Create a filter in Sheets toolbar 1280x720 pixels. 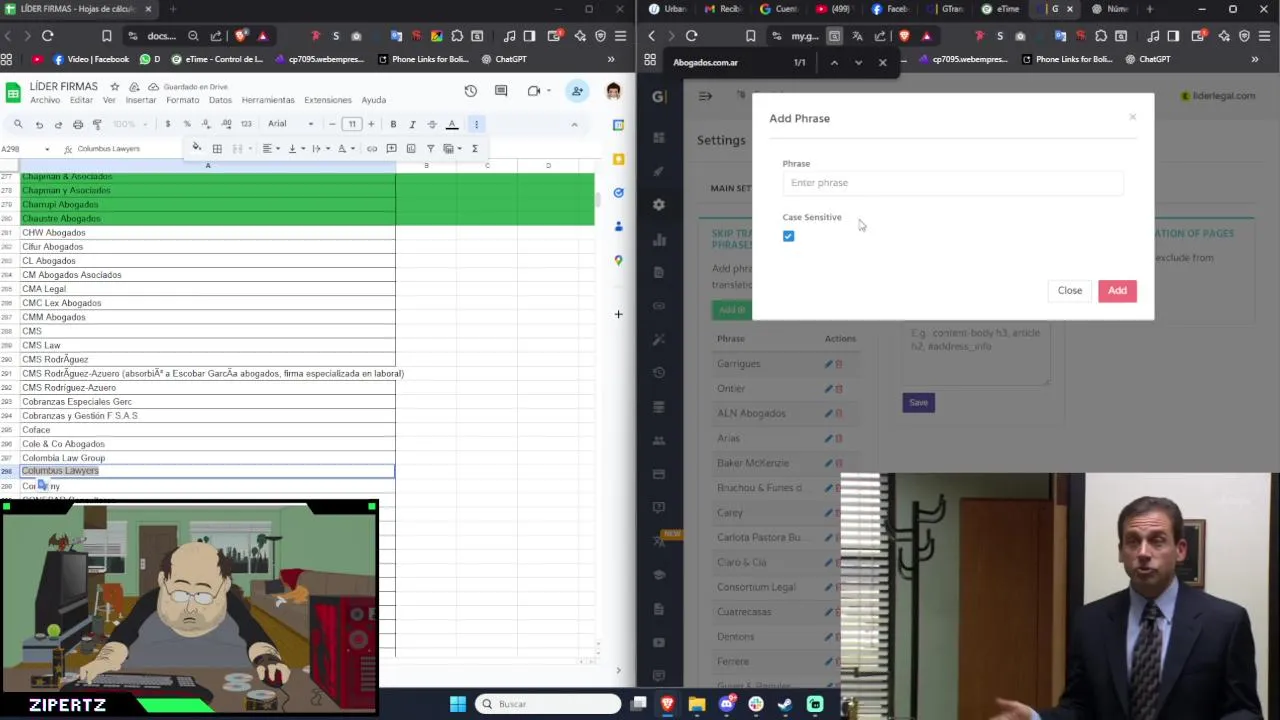click(431, 148)
